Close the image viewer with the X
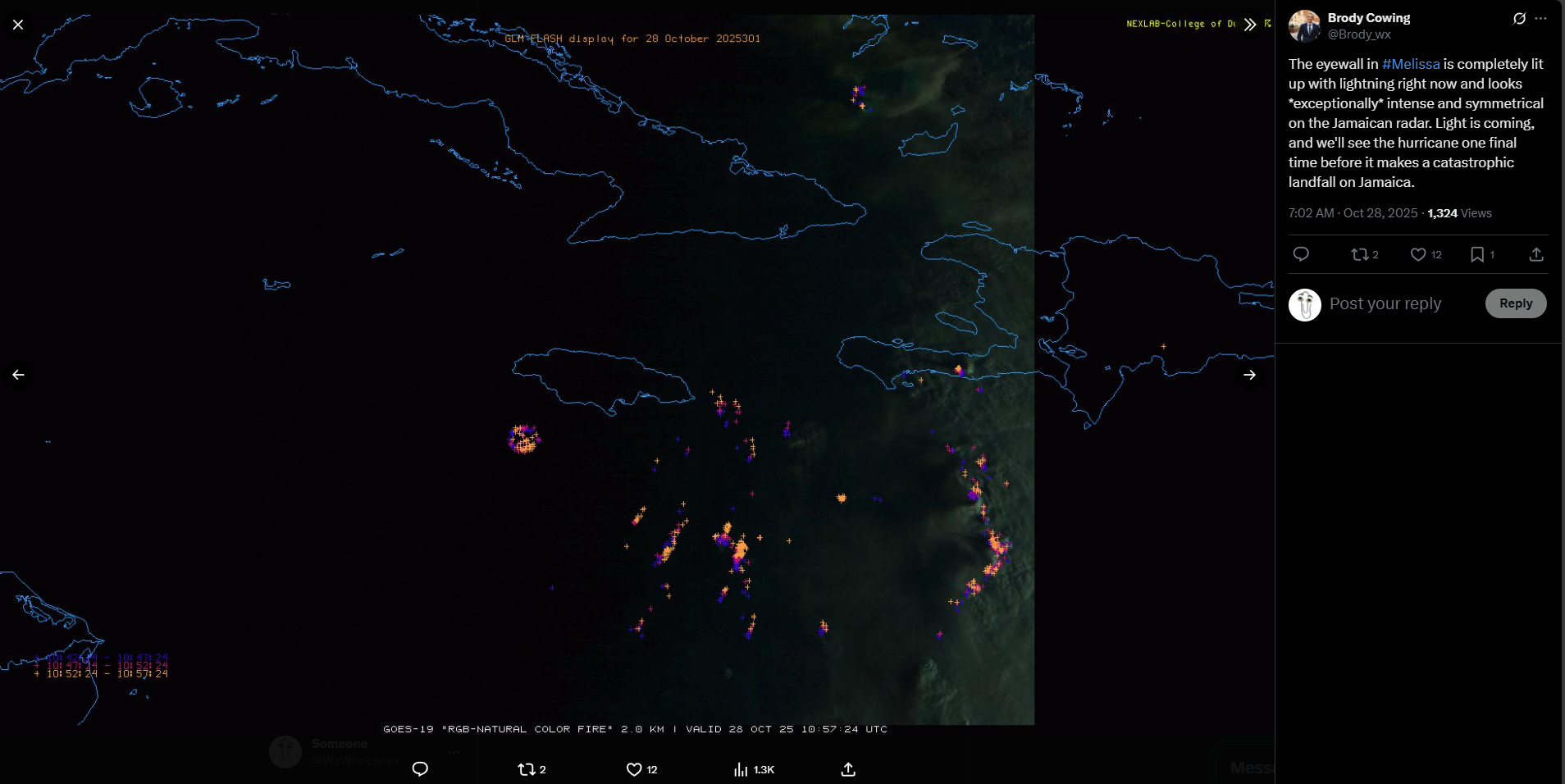The height and width of the screenshot is (784, 1565). 18,25
